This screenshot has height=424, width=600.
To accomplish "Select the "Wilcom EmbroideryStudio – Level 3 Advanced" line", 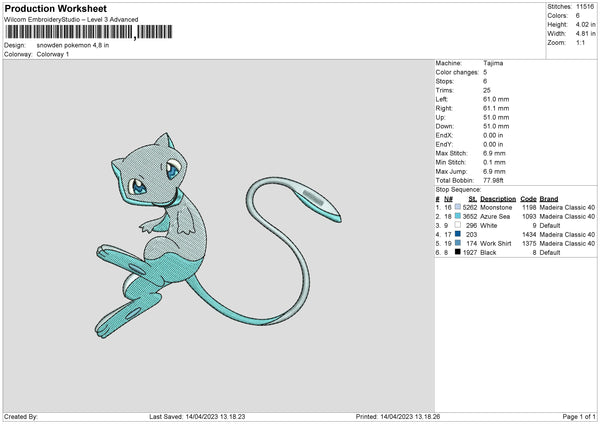I will tap(71, 20).
